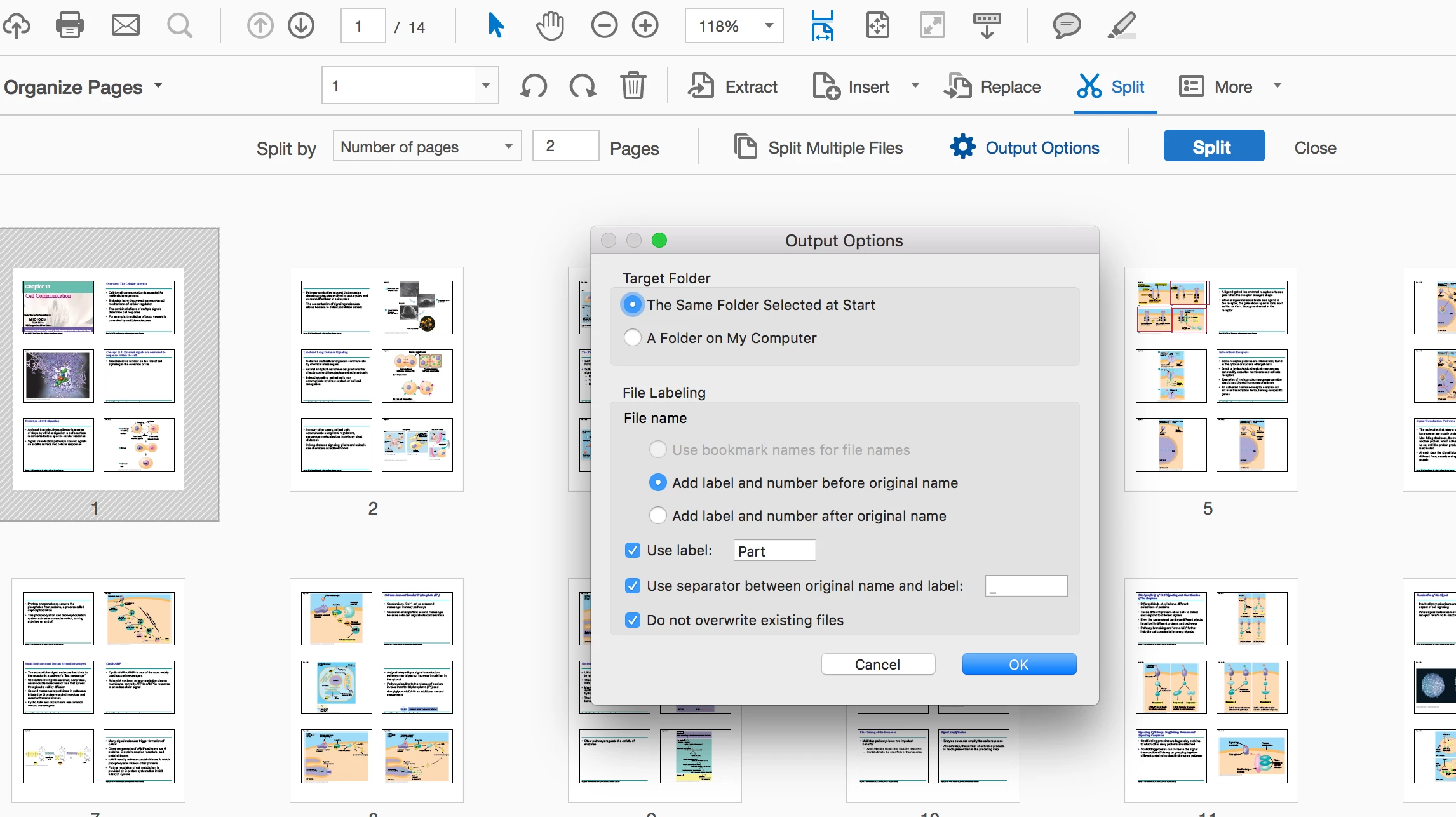This screenshot has height=817, width=1456.
Task: Click the Cancel button
Action: (878, 665)
